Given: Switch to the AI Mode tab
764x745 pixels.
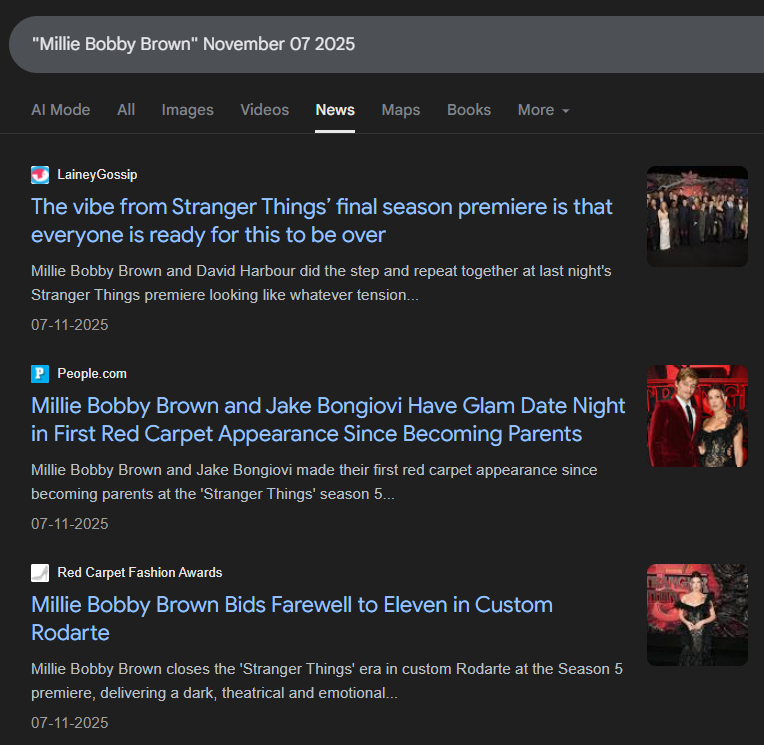Looking at the screenshot, I should click(60, 110).
